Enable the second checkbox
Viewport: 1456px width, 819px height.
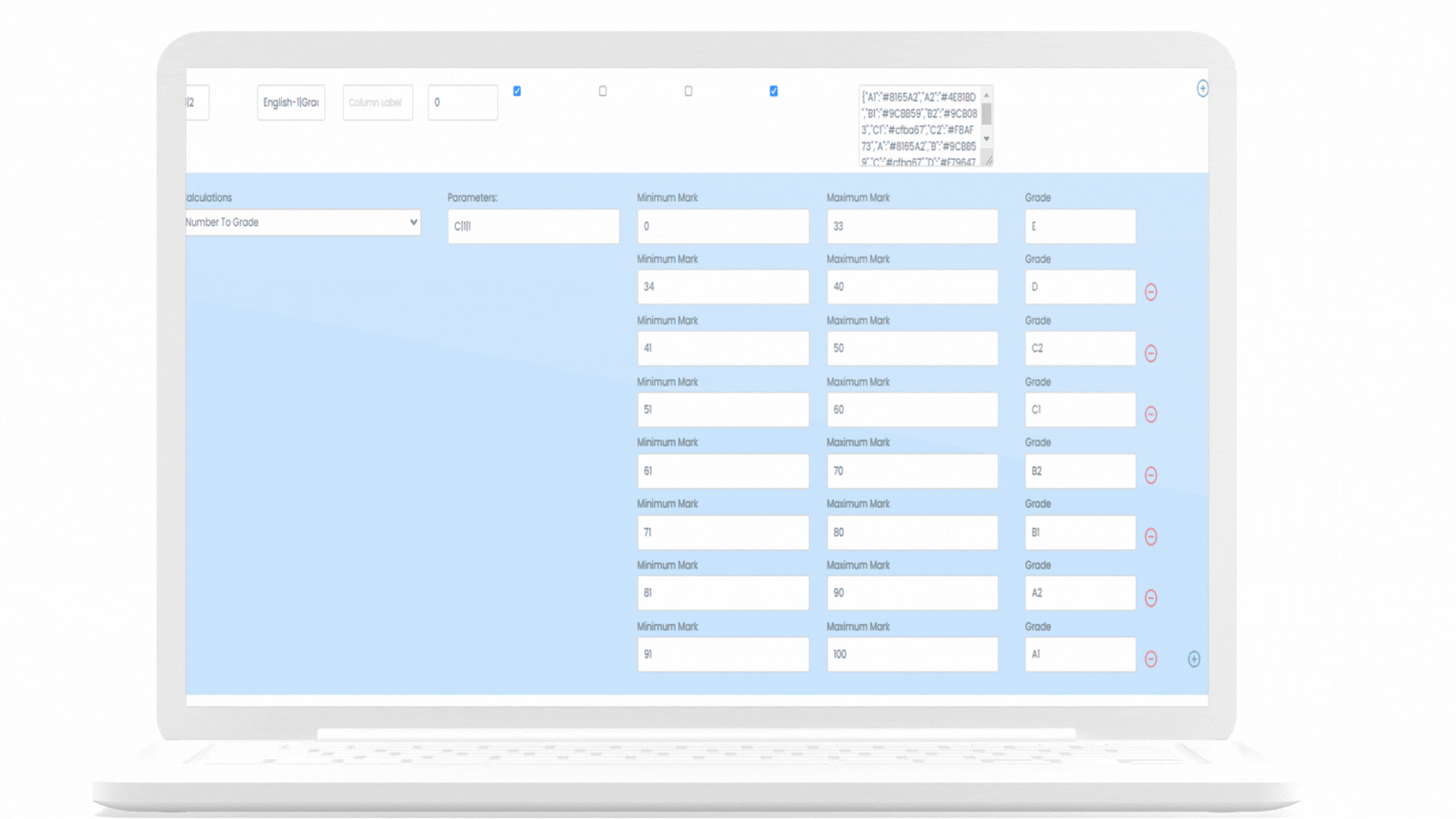(x=602, y=90)
